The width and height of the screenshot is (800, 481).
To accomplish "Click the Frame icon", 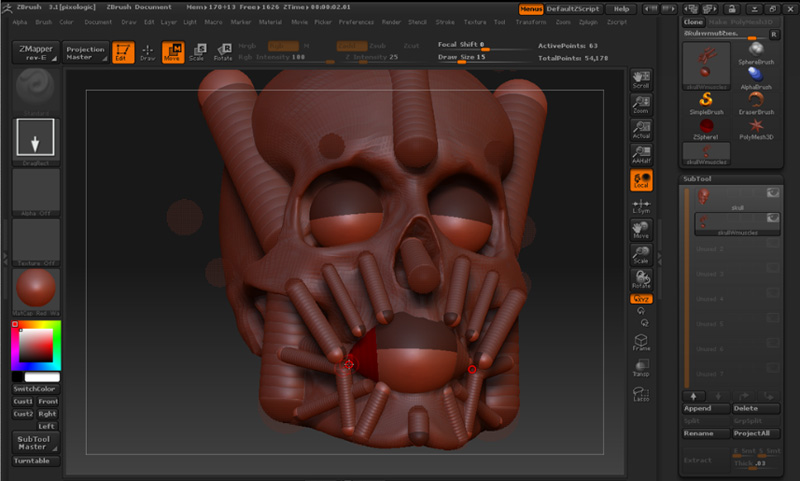I will 641,342.
